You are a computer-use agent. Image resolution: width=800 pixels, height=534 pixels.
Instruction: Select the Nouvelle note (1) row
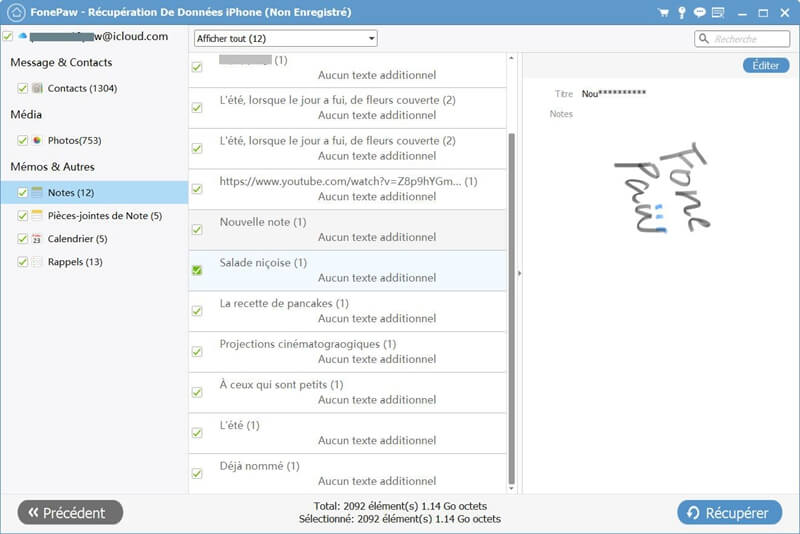pos(347,230)
